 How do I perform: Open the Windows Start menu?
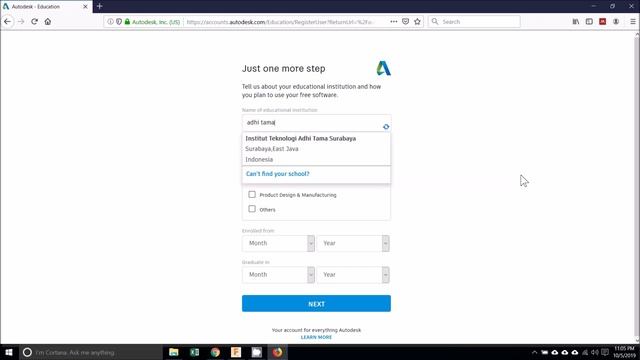point(9,352)
